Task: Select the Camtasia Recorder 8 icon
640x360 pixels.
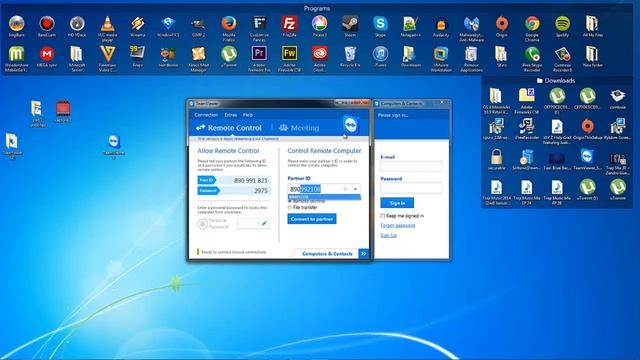Action: point(562,59)
